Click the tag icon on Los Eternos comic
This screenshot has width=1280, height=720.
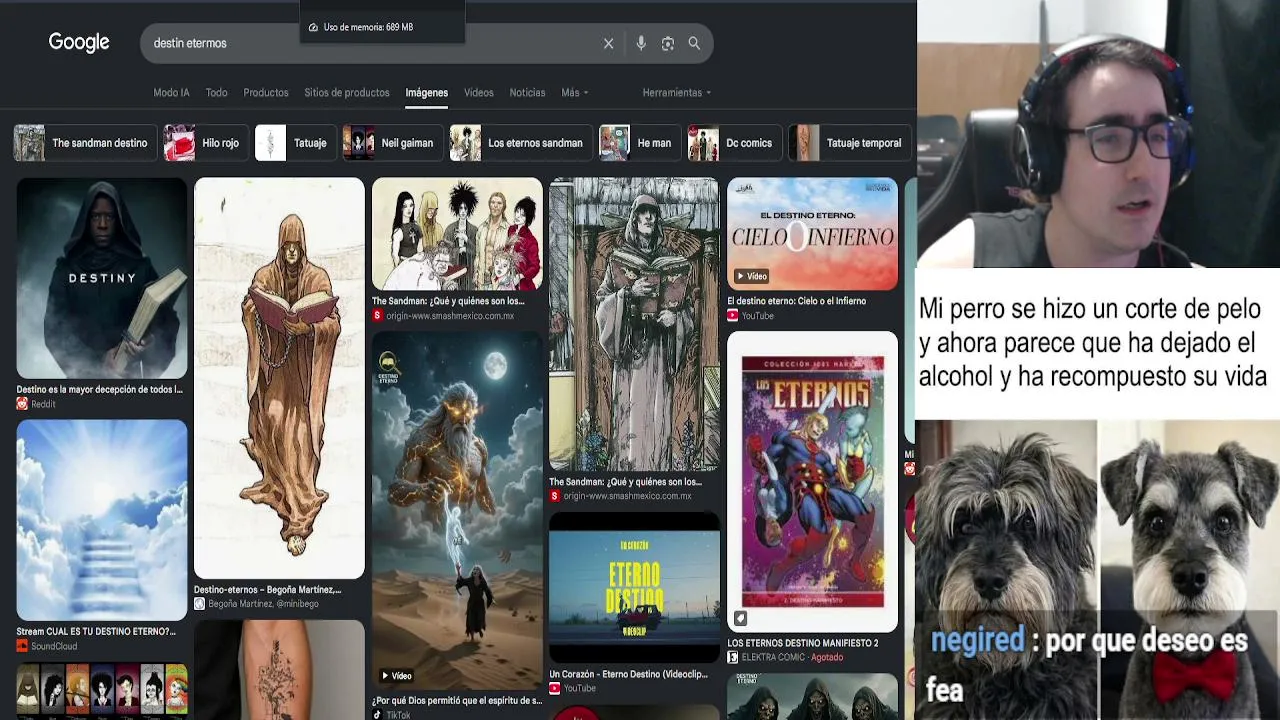click(740, 619)
